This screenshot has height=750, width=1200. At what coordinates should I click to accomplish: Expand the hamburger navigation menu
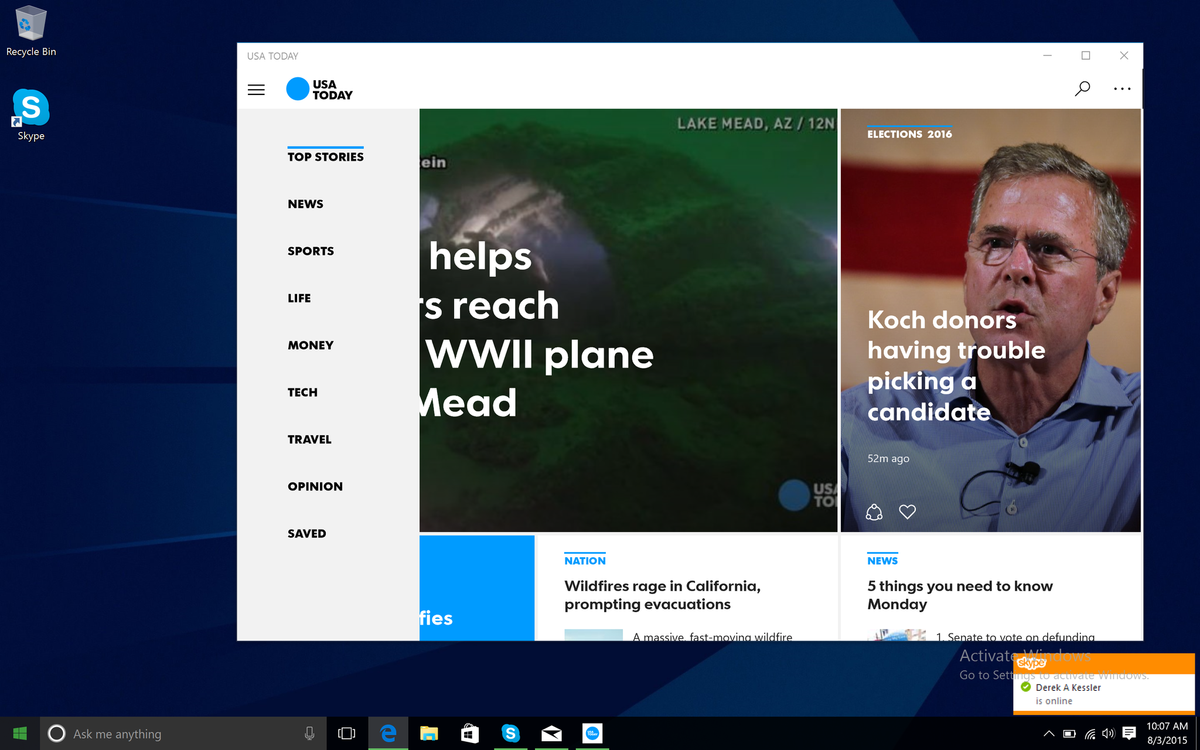tap(256, 89)
